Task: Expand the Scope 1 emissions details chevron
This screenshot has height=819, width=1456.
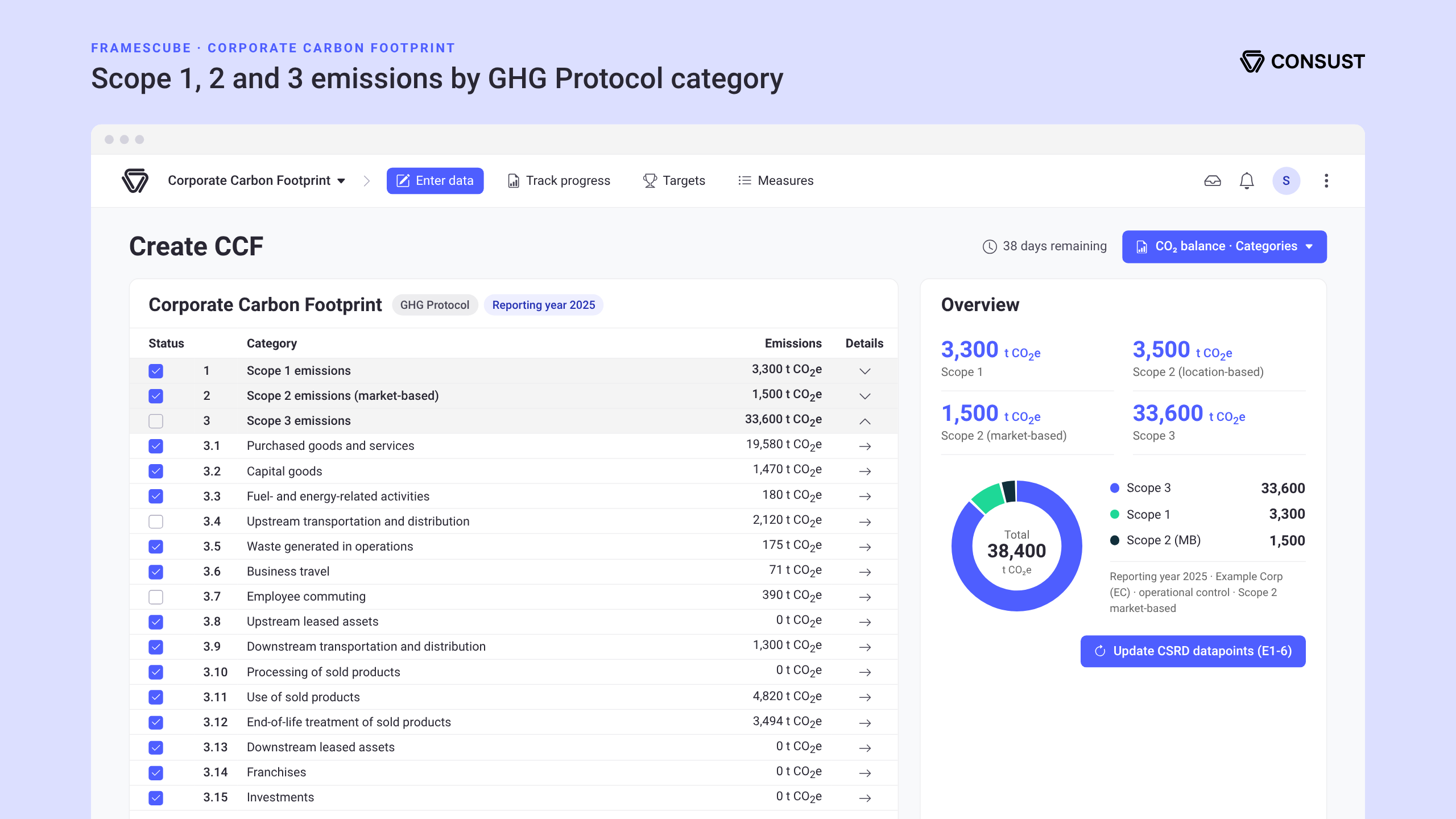Action: pos(865,371)
